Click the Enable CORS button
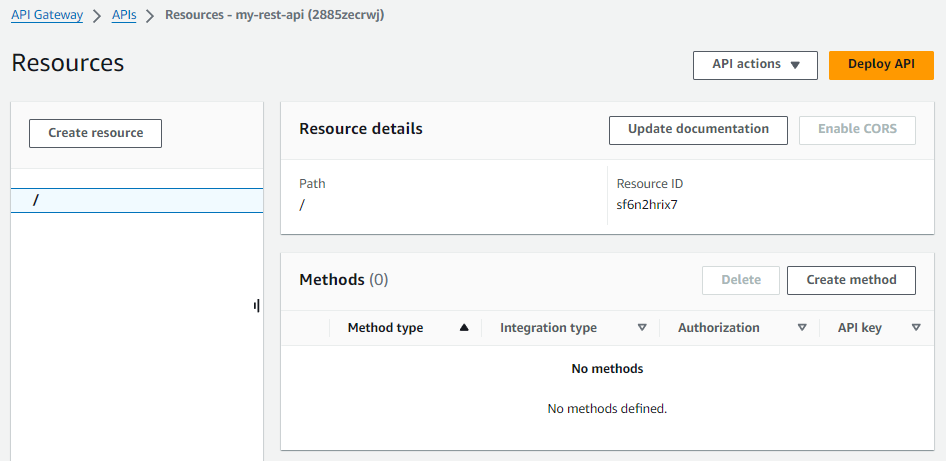 [x=857, y=130]
